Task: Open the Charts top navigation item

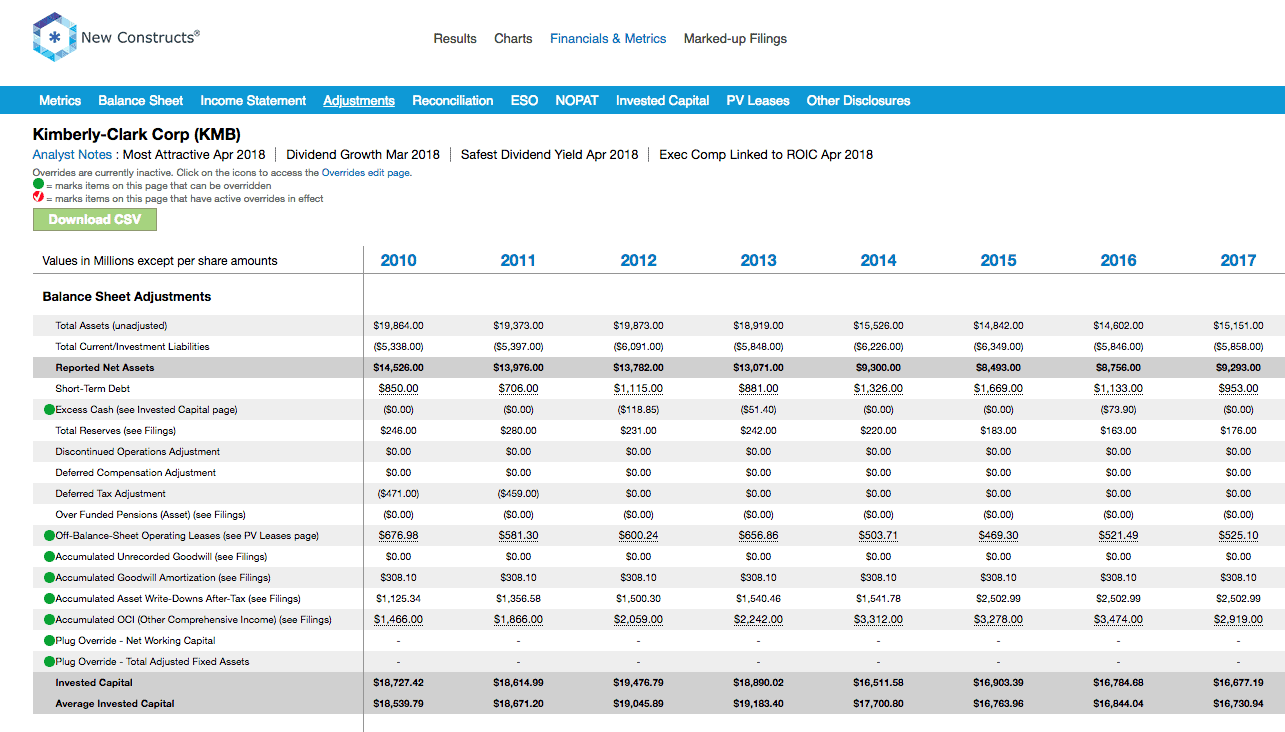Action: pyautogui.click(x=513, y=39)
